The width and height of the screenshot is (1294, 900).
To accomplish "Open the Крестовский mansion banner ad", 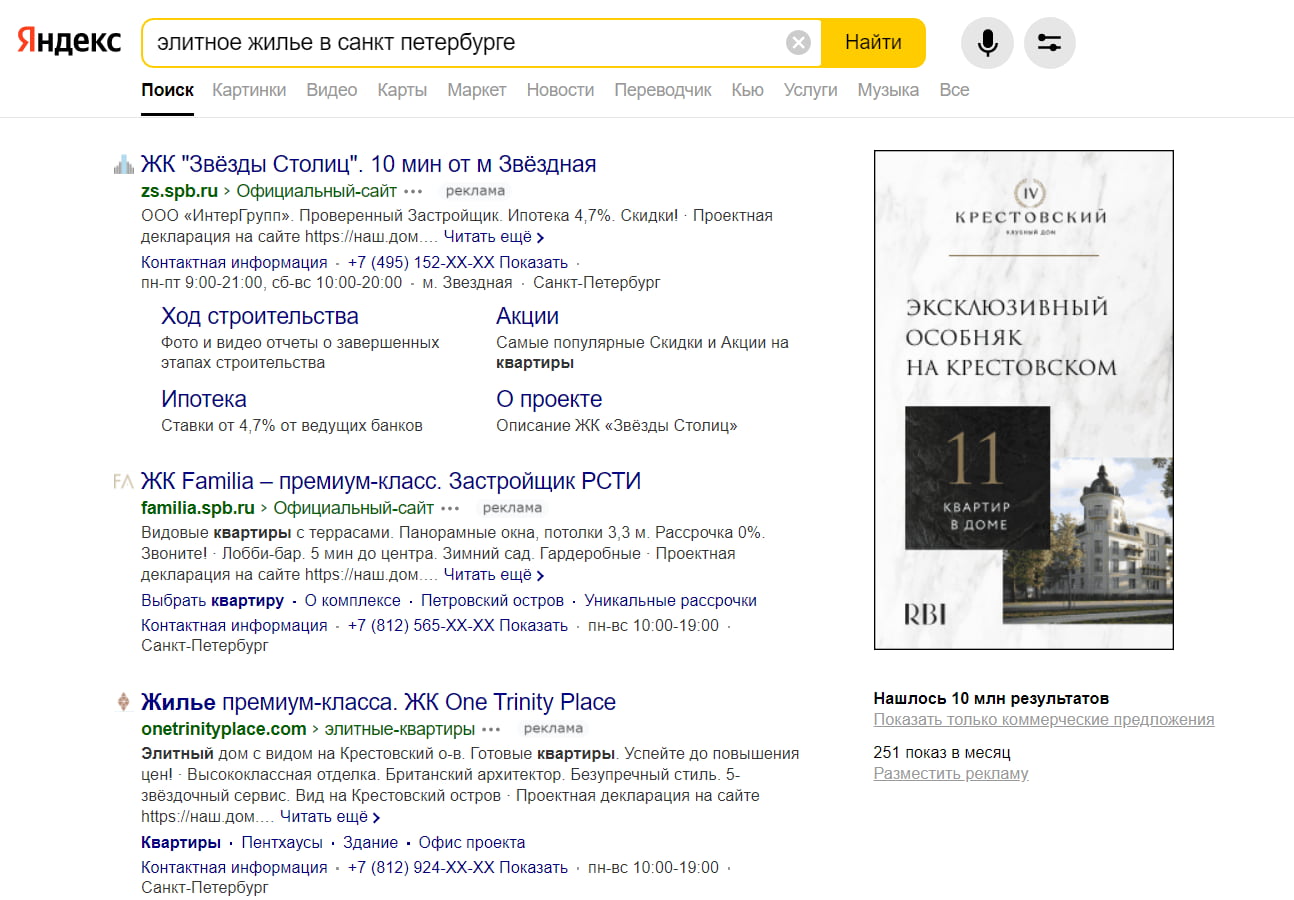I will point(1023,400).
